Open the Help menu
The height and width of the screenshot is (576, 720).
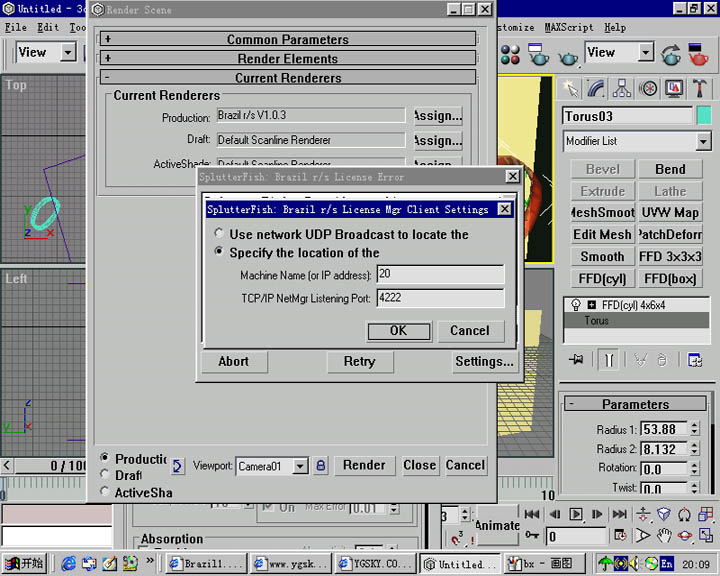[615, 27]
